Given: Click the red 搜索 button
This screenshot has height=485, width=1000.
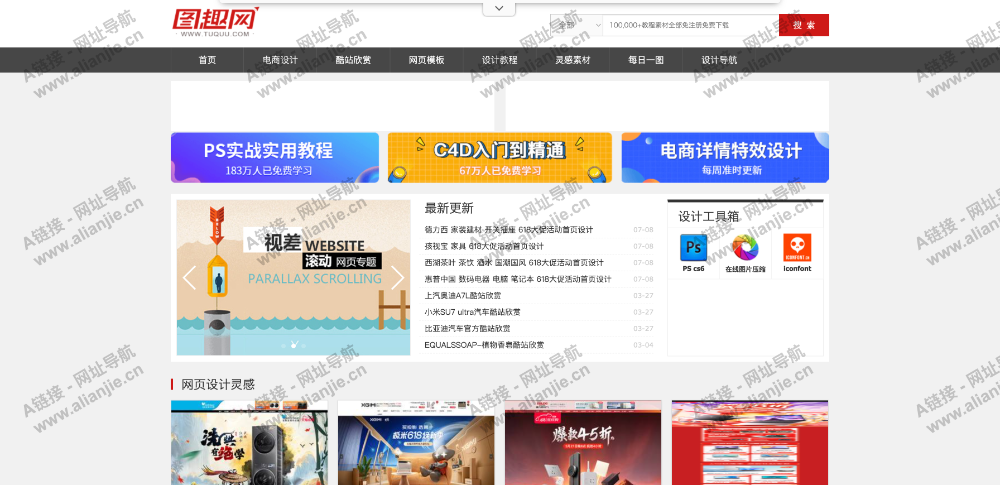Looking at the screenshot, I should click(x=804, y=25).
